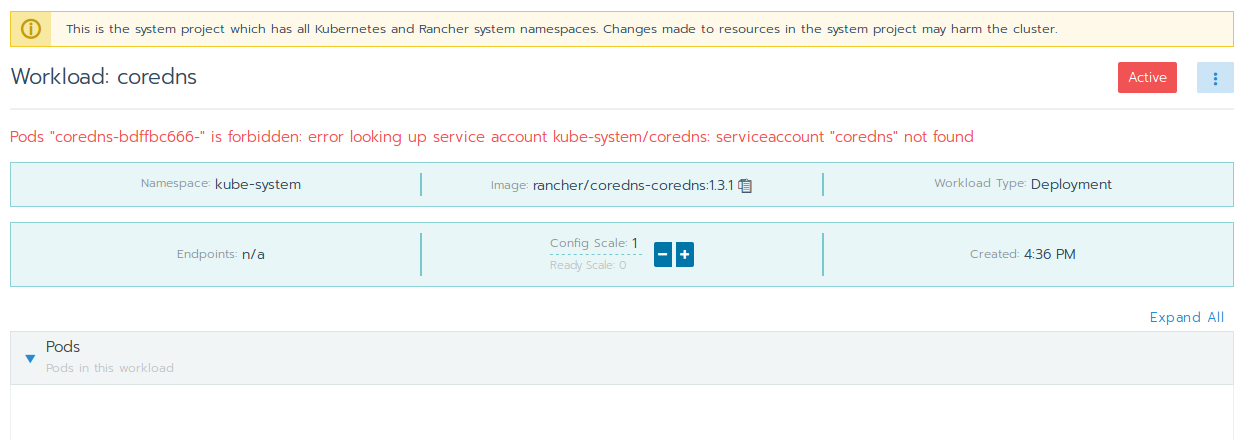Image resolution: width=1252 pixels, height=440 pixels.
Task: Select image name rancher/coredns-coredns:1.3.1
Action: 634,185
